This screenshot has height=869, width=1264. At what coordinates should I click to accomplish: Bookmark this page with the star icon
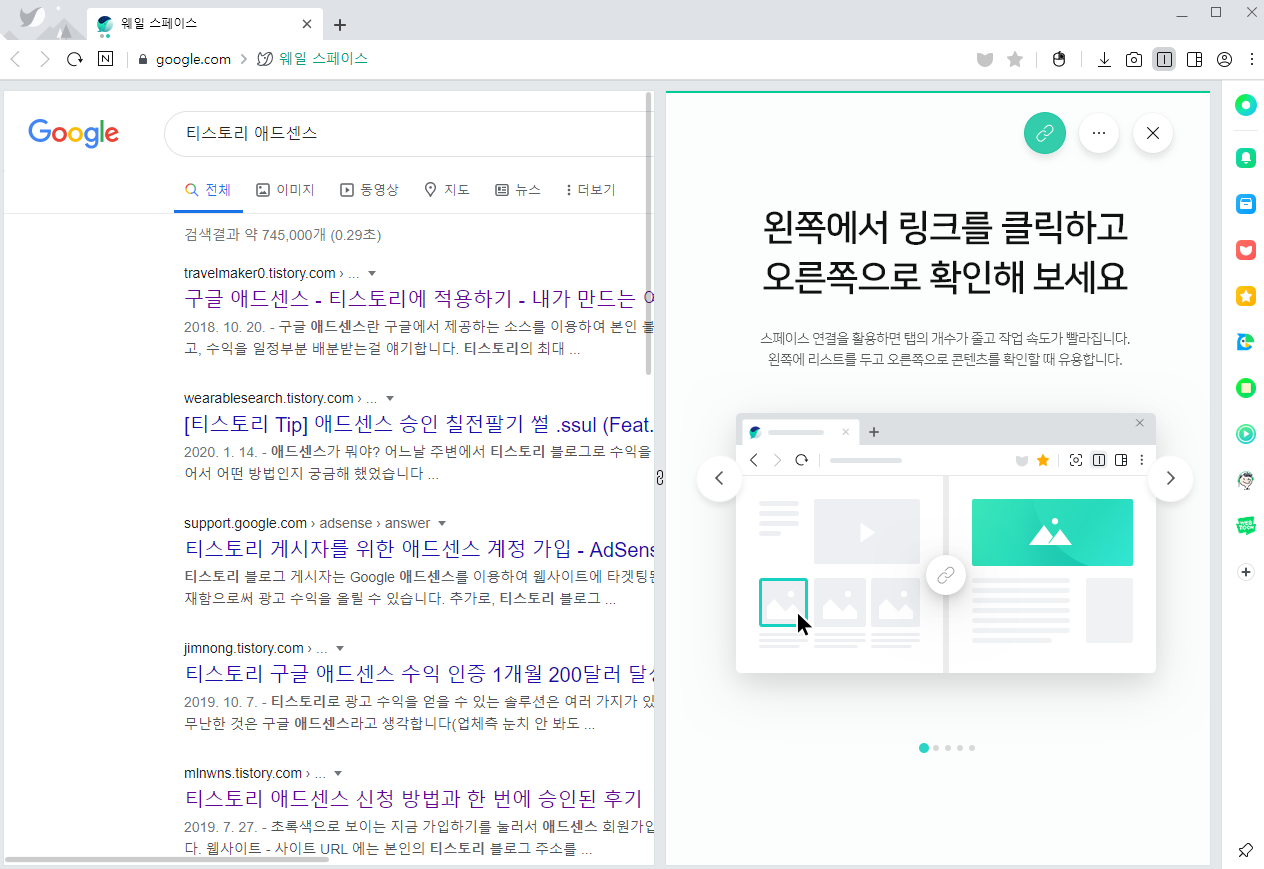pos(1015,60)
